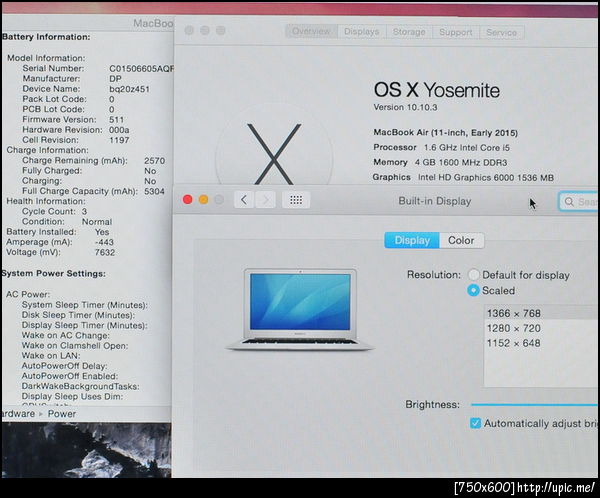600x498 pixels.
Task: Click the Processor 1.6 GHz Intel Core i5 line
Action: [442, 147]
